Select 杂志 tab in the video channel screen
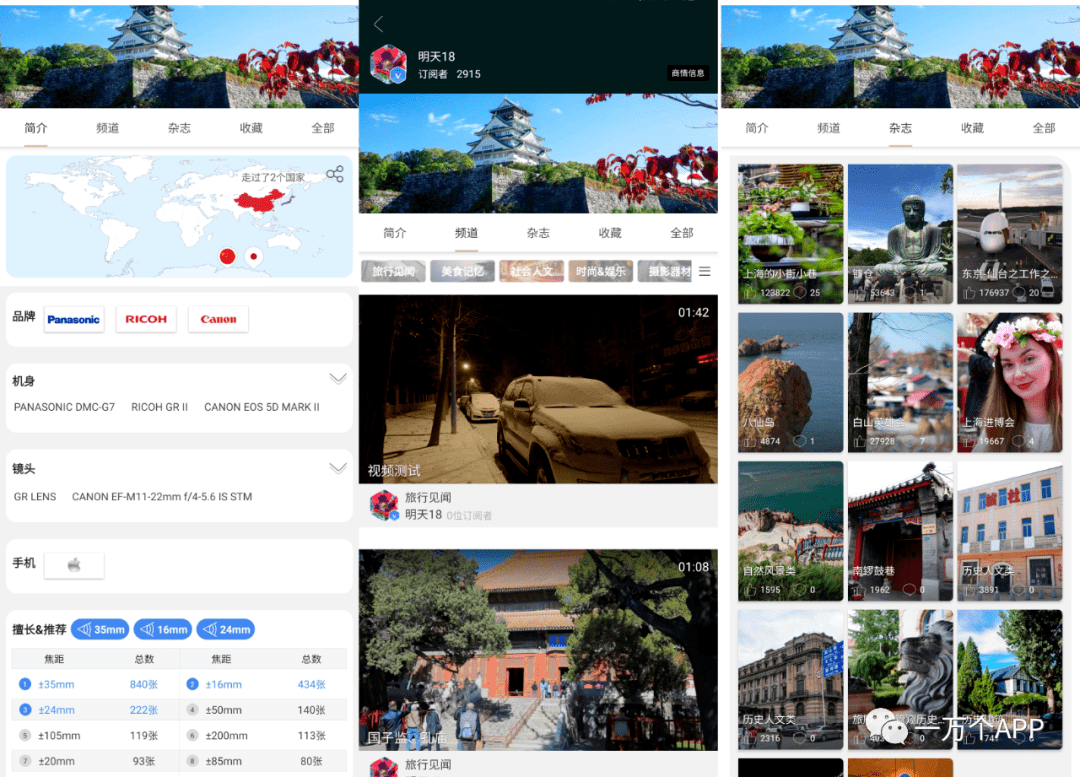The width and height of the screenshot is (1080, 777). 538,233
